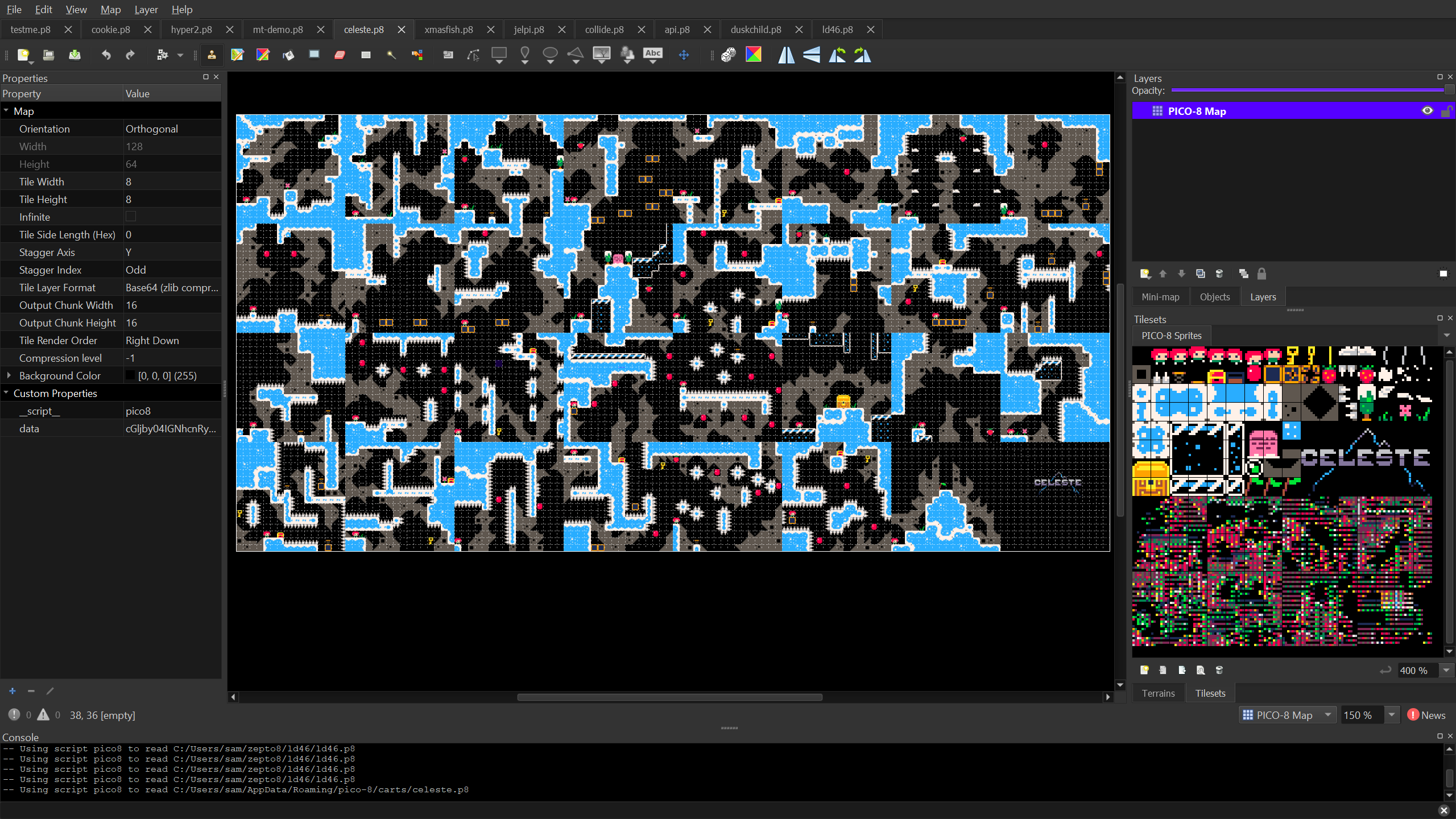Enable the Random mode dice

pyautogui.click(x=728, y=55)
